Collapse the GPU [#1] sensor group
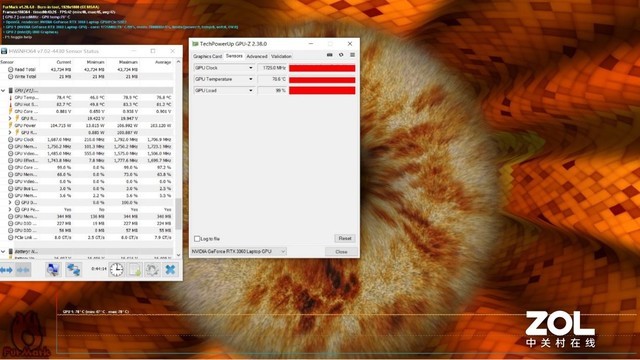Viewport: 640px width, 360px height. point(3,91)
